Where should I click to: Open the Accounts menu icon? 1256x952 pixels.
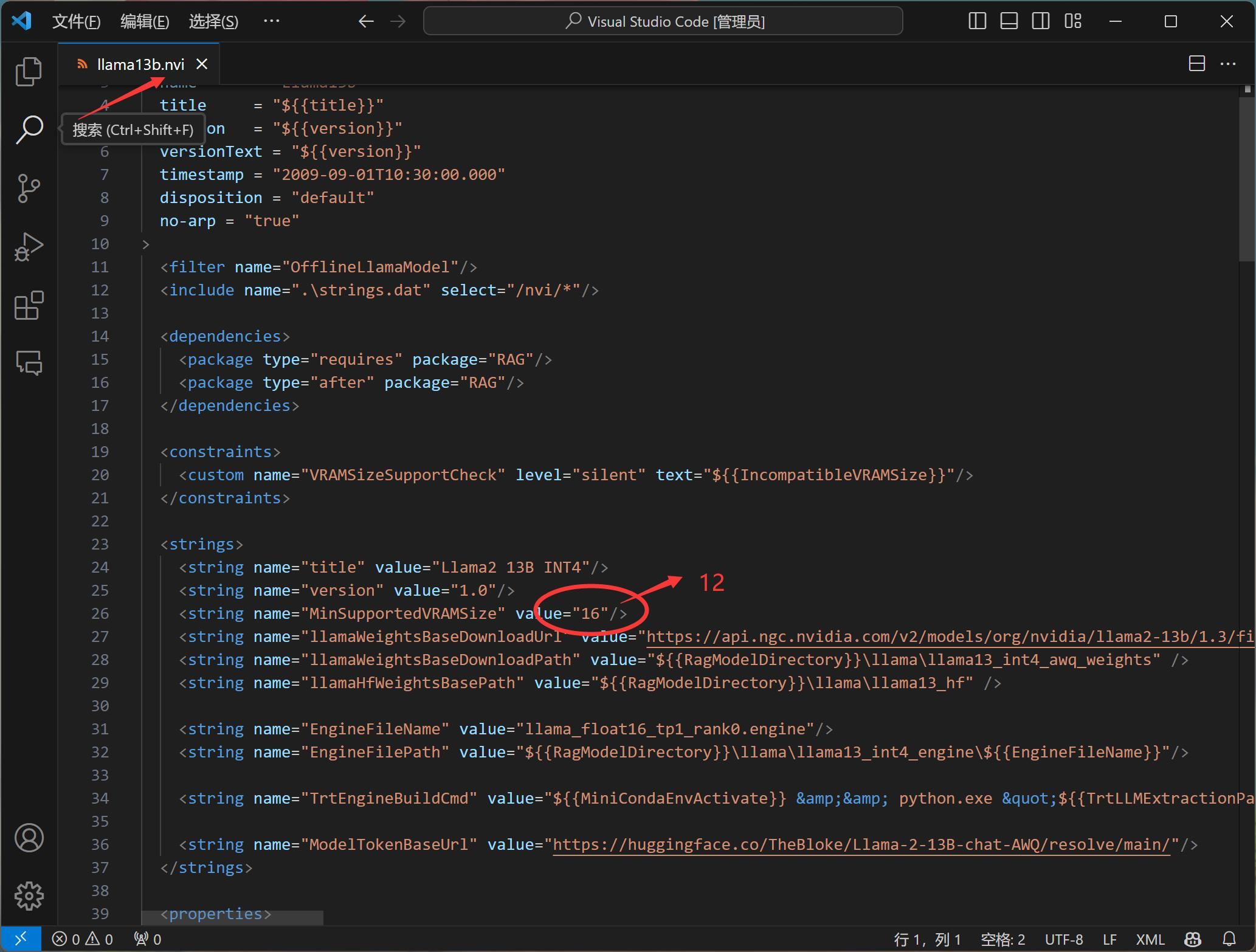point(29,838)
